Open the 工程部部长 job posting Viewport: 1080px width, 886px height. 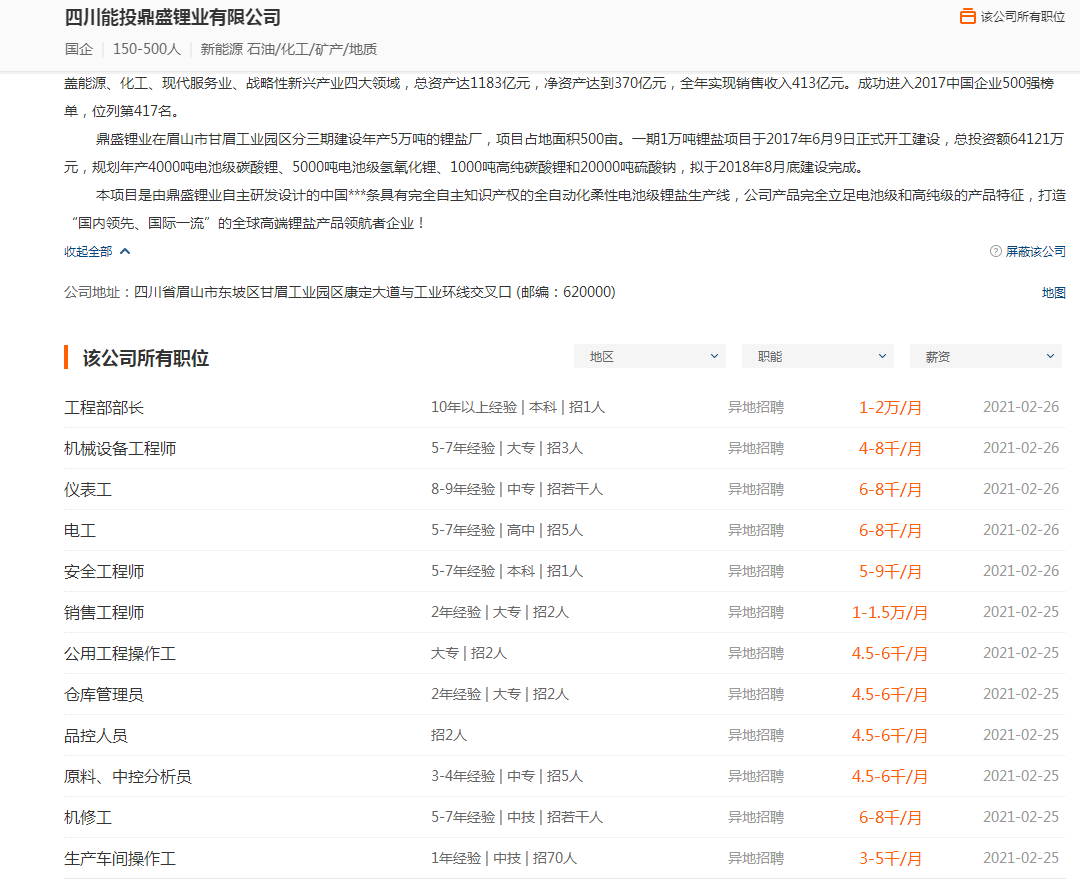[104, 407]
